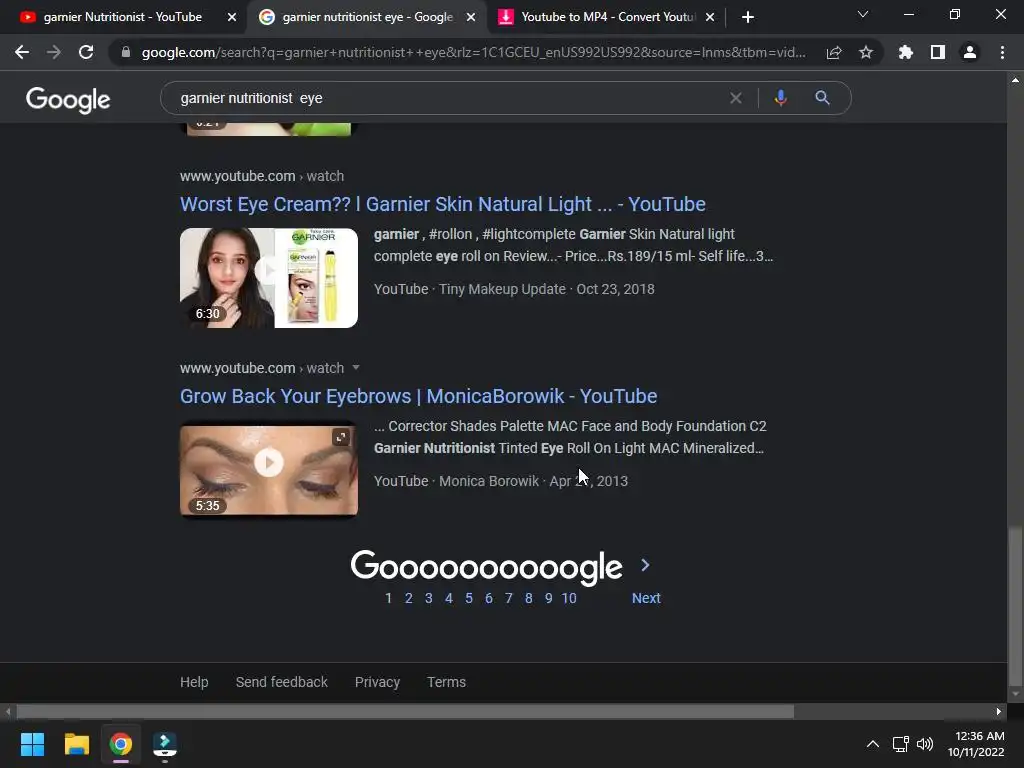Expand the tab search chevron
This screenshot has height=768, width=1024.
(863, 14)
